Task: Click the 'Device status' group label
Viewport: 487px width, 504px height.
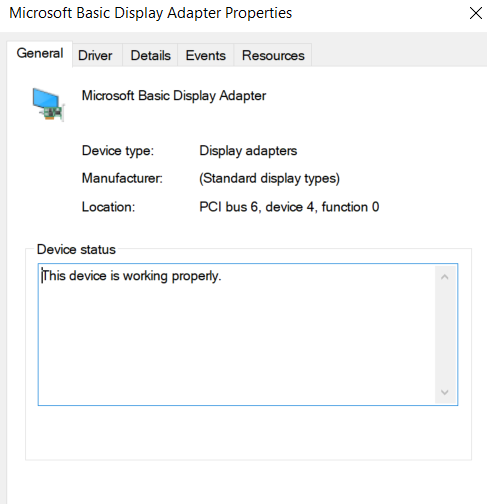Action: pos(76,249)
